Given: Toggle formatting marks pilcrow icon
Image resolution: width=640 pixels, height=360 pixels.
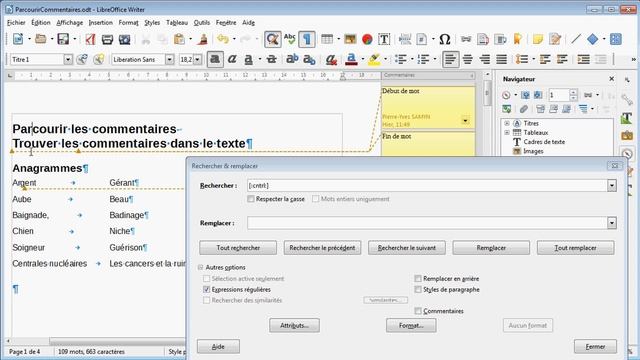Looking at the screenshot, I should [x=307, y=39].
